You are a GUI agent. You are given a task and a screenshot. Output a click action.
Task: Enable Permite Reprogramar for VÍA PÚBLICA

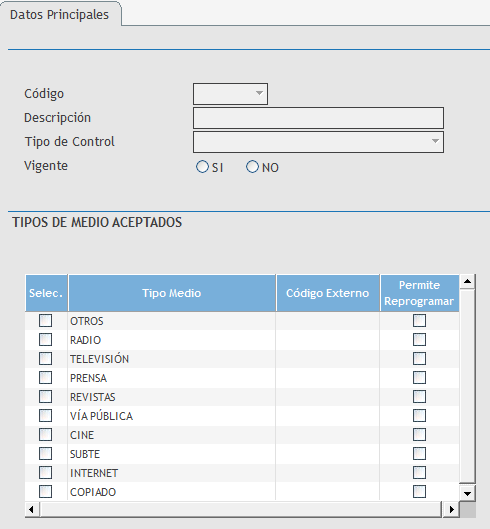click(x=419, y=416)
